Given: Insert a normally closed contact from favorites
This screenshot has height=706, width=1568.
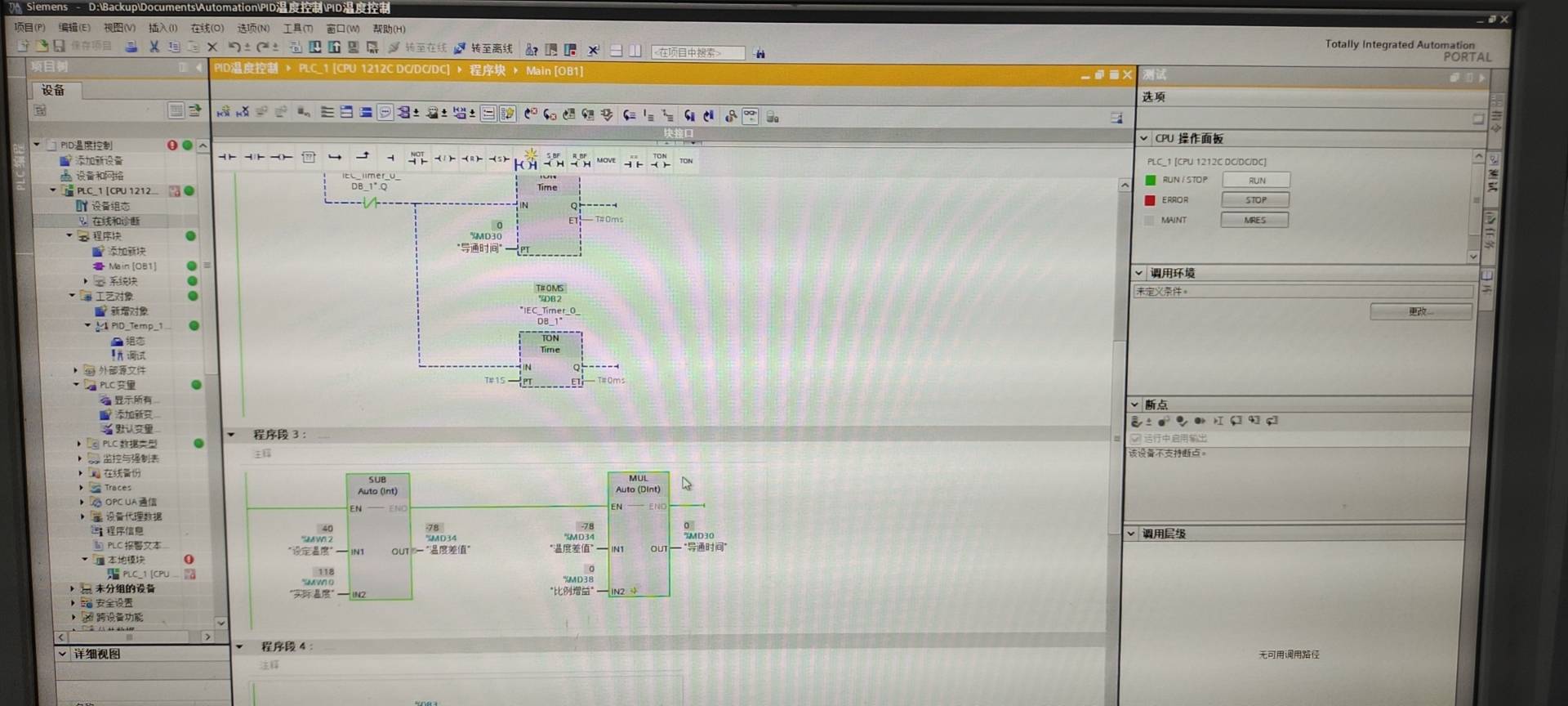Looking at the screenshot, I should (x=254, y=157).
